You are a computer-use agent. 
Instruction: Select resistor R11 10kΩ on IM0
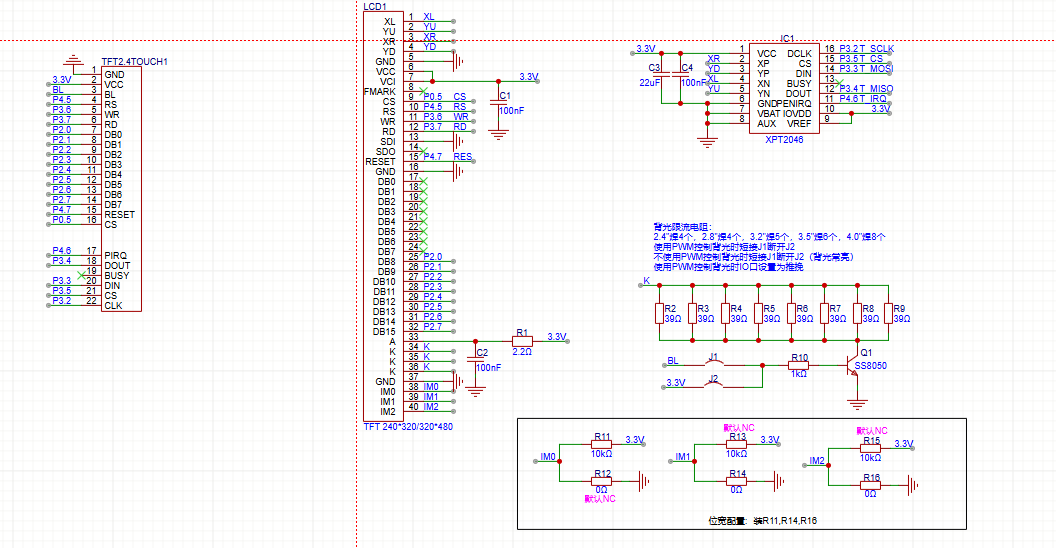tap(602, 445)
